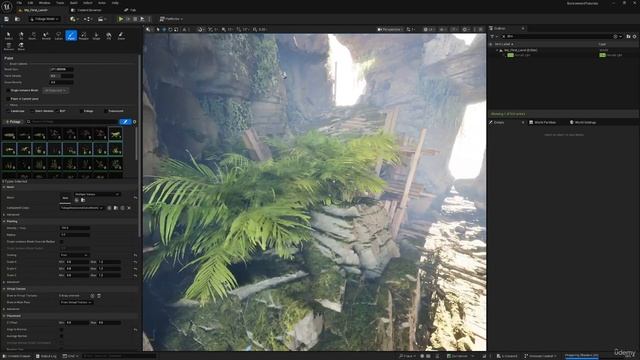This screenshot has height=360, width=640.
Task: Adjust the Paint Density slider field
Action: pos(62,76)
